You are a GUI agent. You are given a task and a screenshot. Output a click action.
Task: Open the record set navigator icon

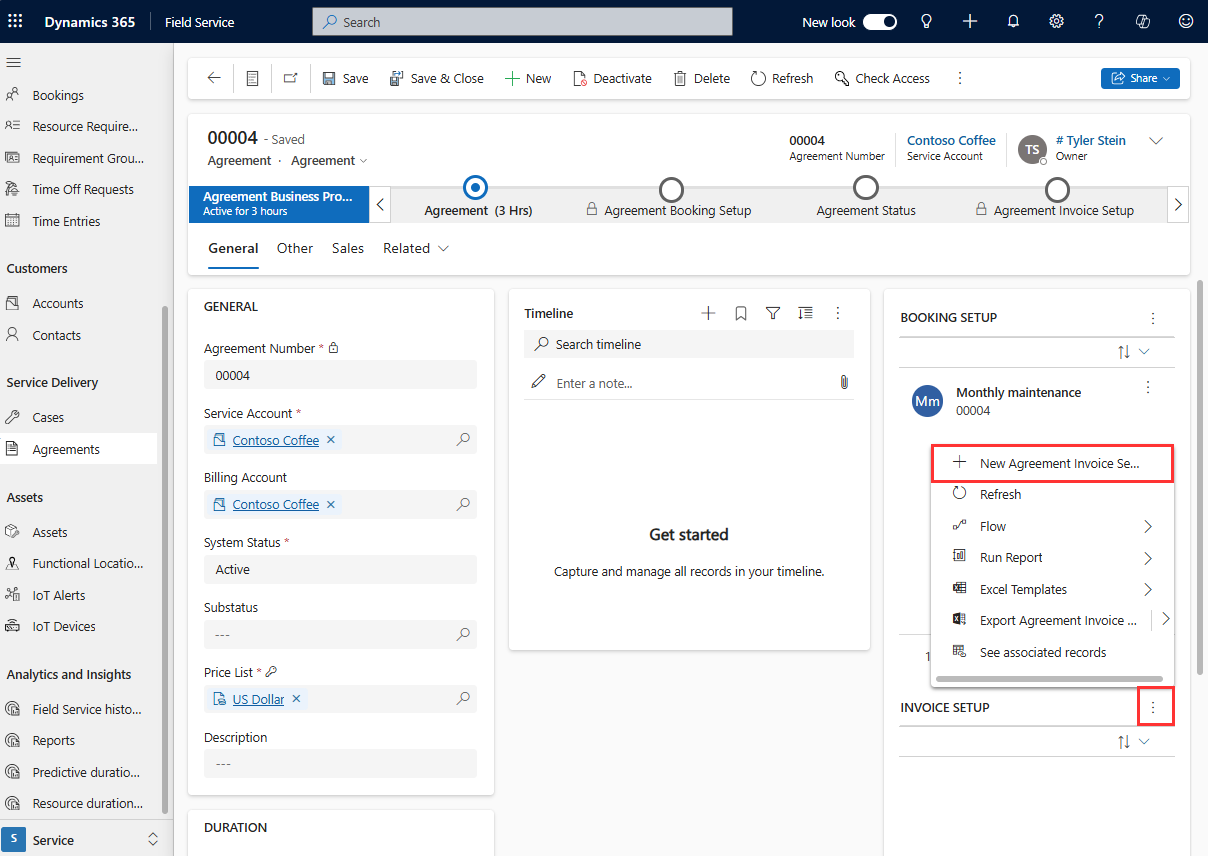(x=251, y=78)
